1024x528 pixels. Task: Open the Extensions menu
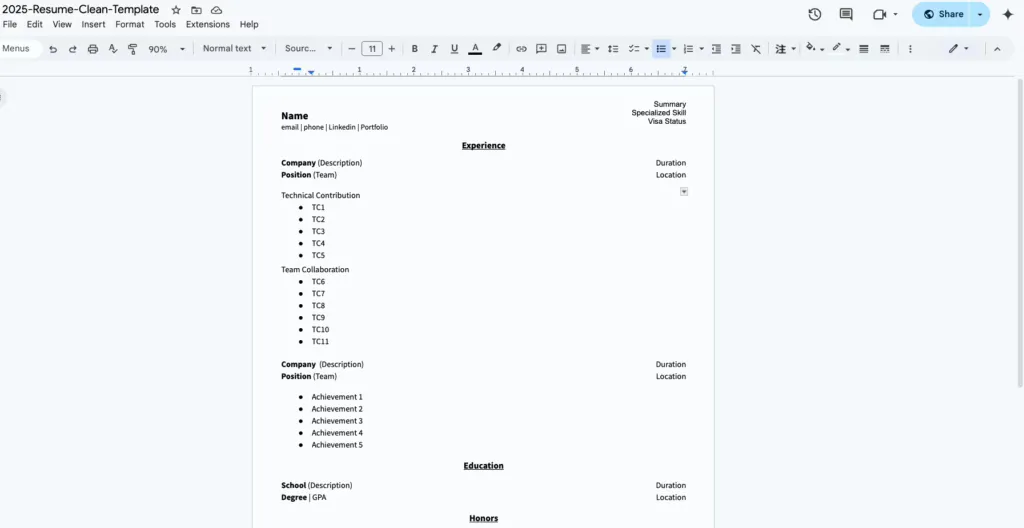[207, 24]
